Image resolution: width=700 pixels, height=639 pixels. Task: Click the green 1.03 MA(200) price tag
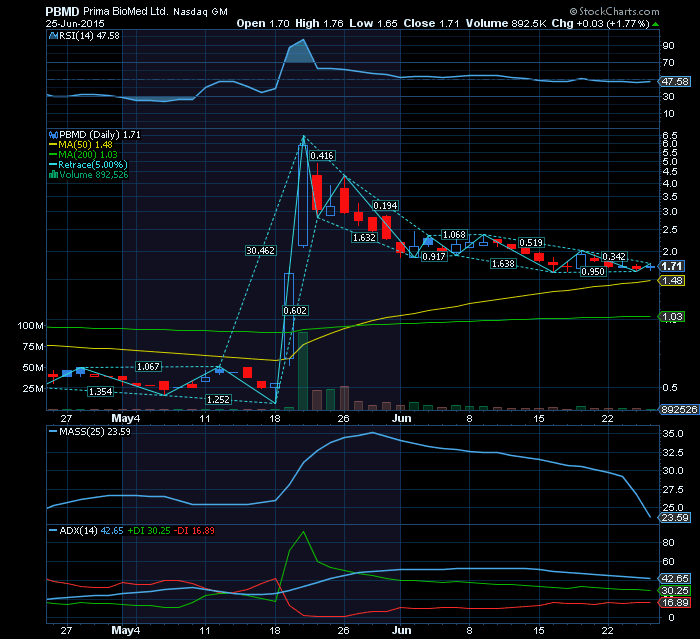tap(672, 317)
